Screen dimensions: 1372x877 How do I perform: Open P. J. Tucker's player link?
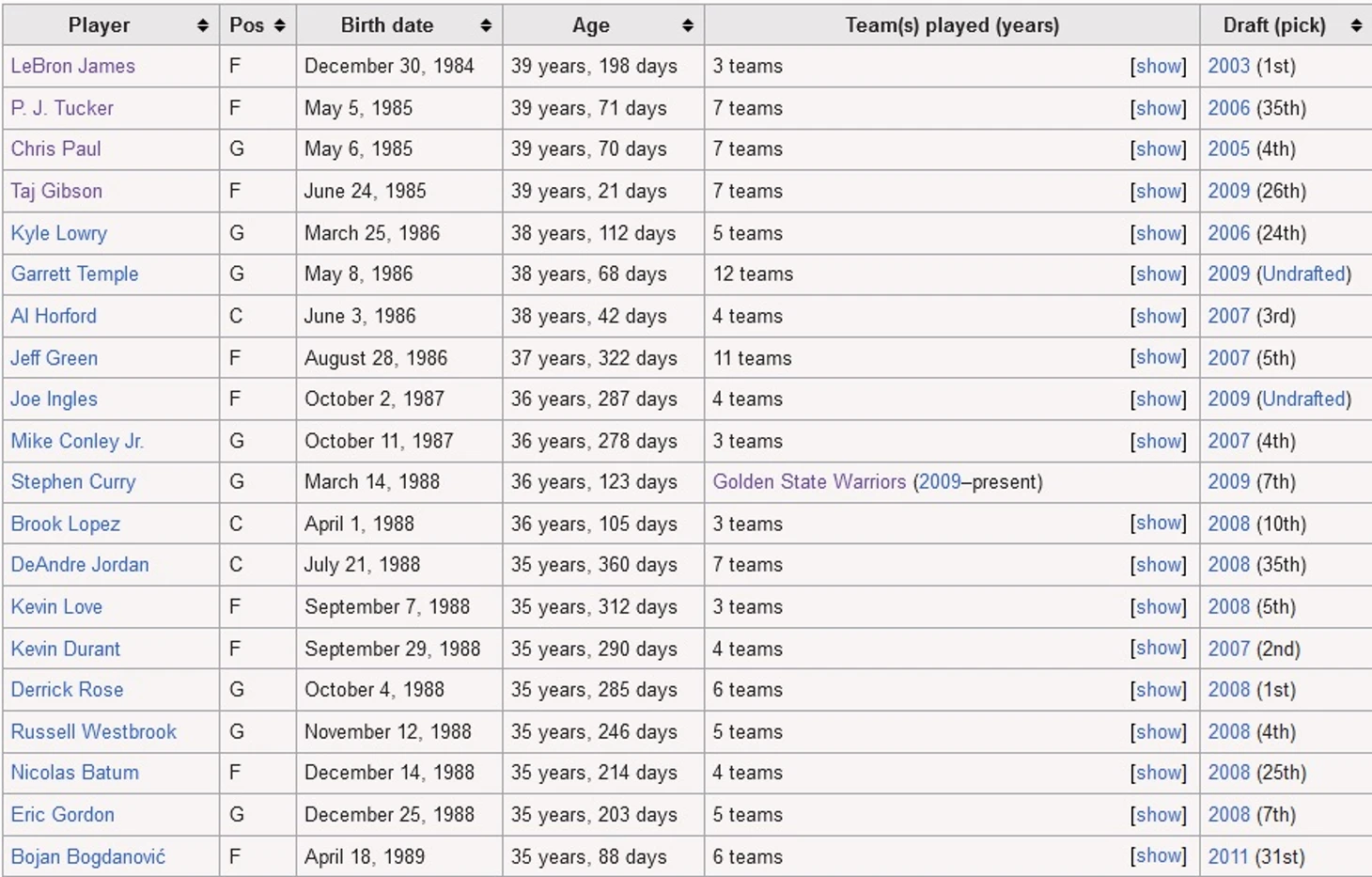(x=62, y=108)
